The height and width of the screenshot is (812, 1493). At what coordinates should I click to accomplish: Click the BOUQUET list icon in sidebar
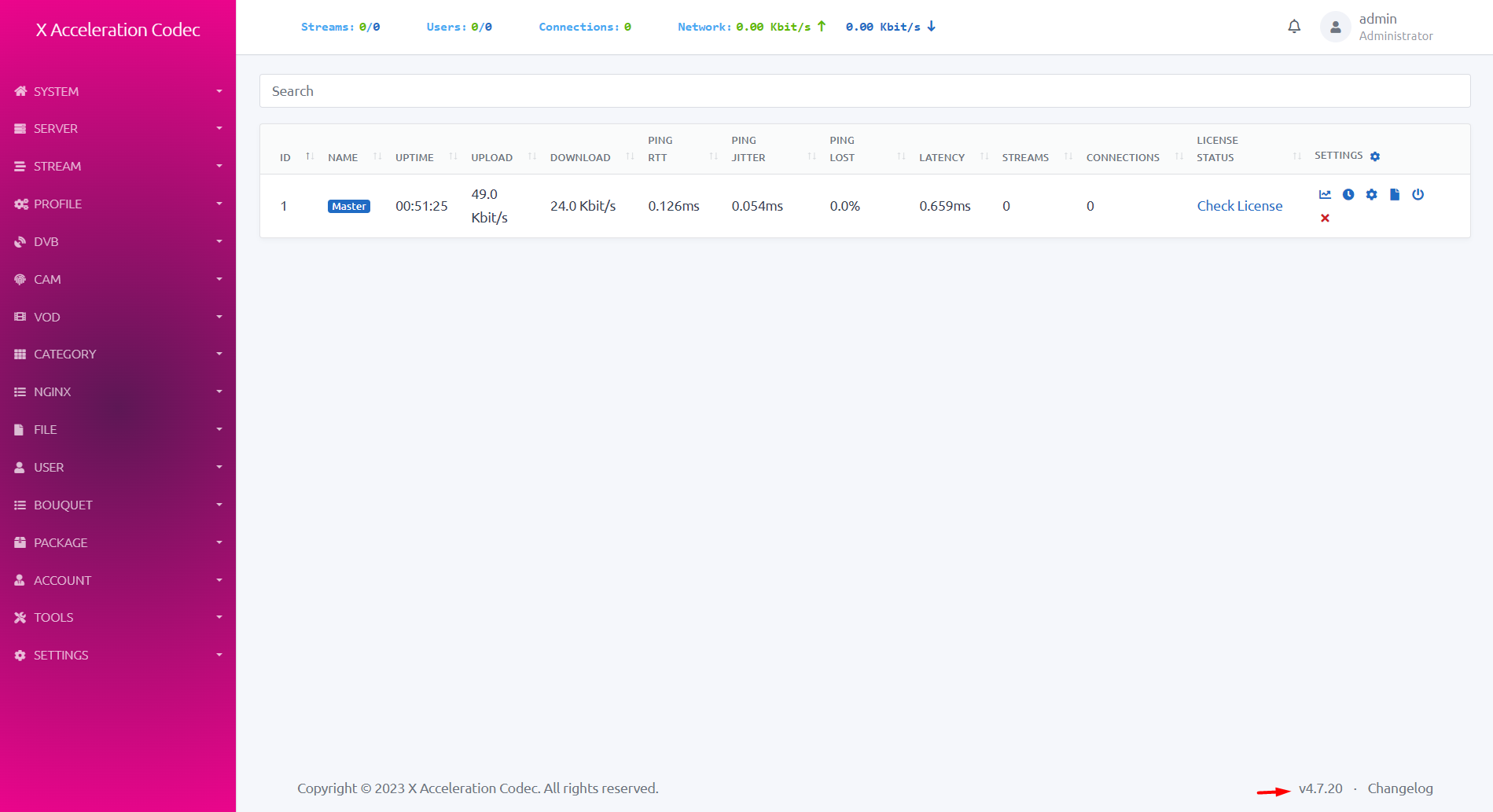pos(20,505)
